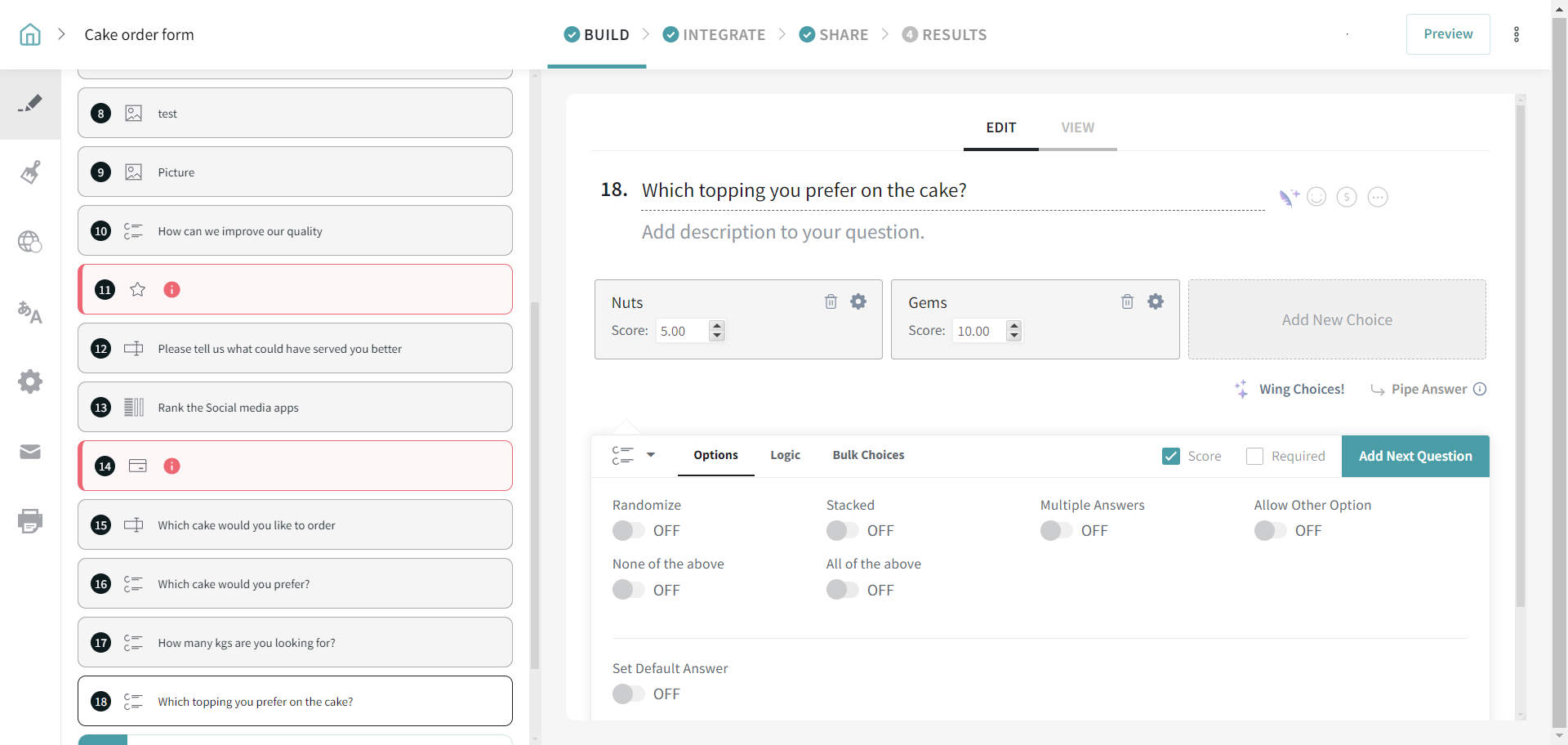Enable the Multiple Answers toggle
The height and width of the screenshot is (745, 1568).
coord(1056,531)
